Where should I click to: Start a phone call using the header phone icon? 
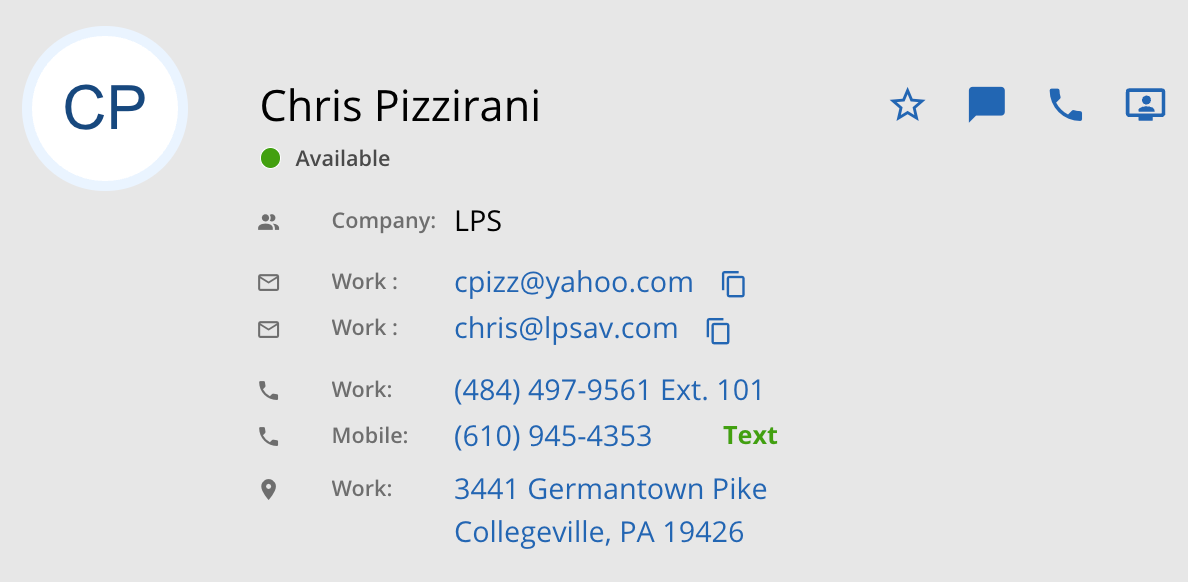click(1065, 105)
